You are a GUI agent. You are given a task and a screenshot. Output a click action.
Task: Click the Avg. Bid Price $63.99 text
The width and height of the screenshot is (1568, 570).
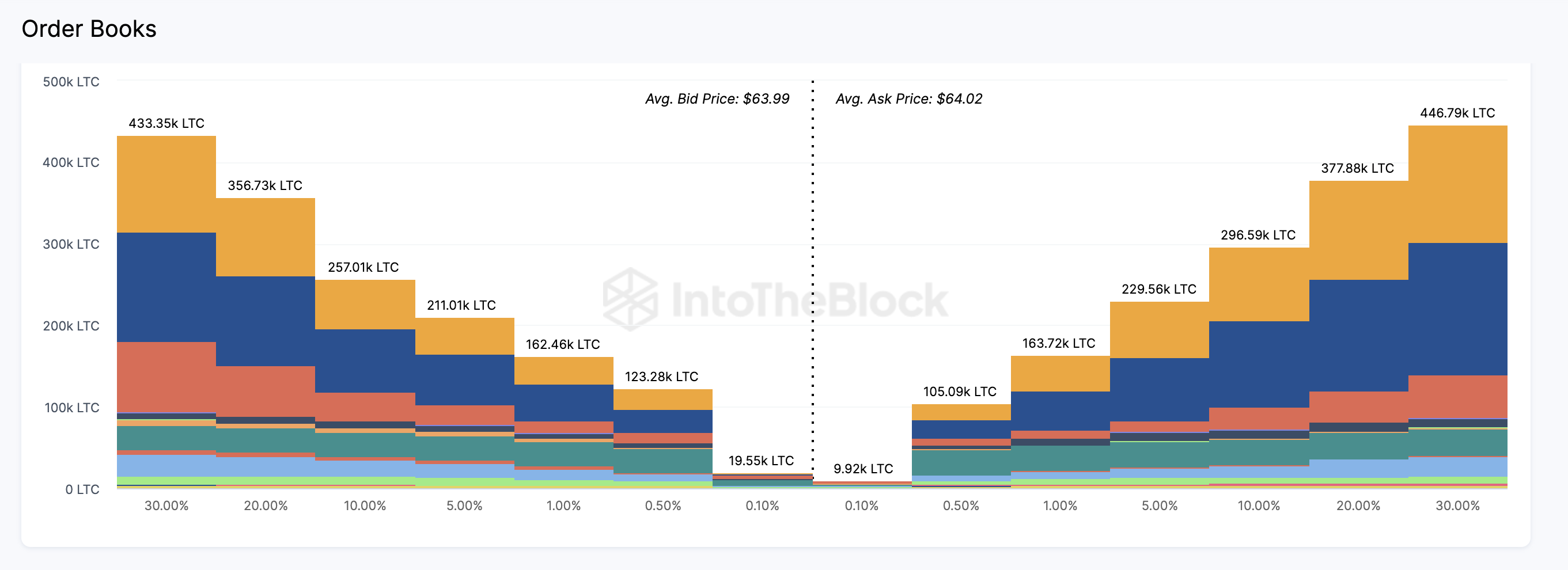point(717,98)
